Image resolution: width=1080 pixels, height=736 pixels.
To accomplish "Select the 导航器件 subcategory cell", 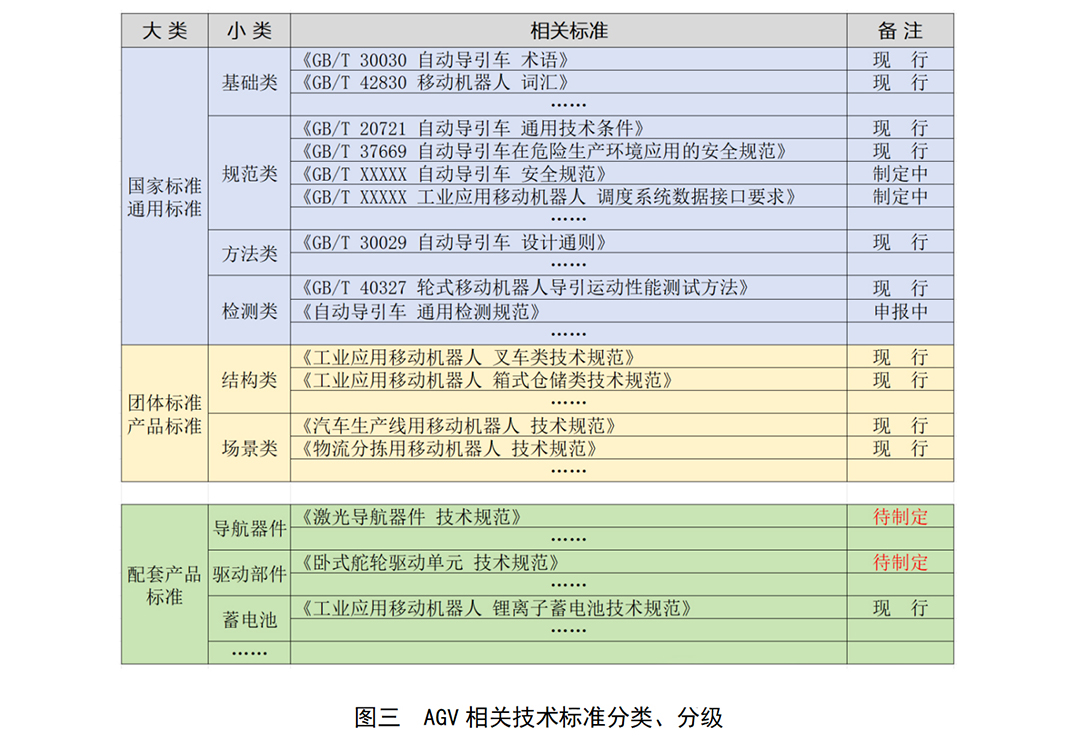I will [249, 528].
